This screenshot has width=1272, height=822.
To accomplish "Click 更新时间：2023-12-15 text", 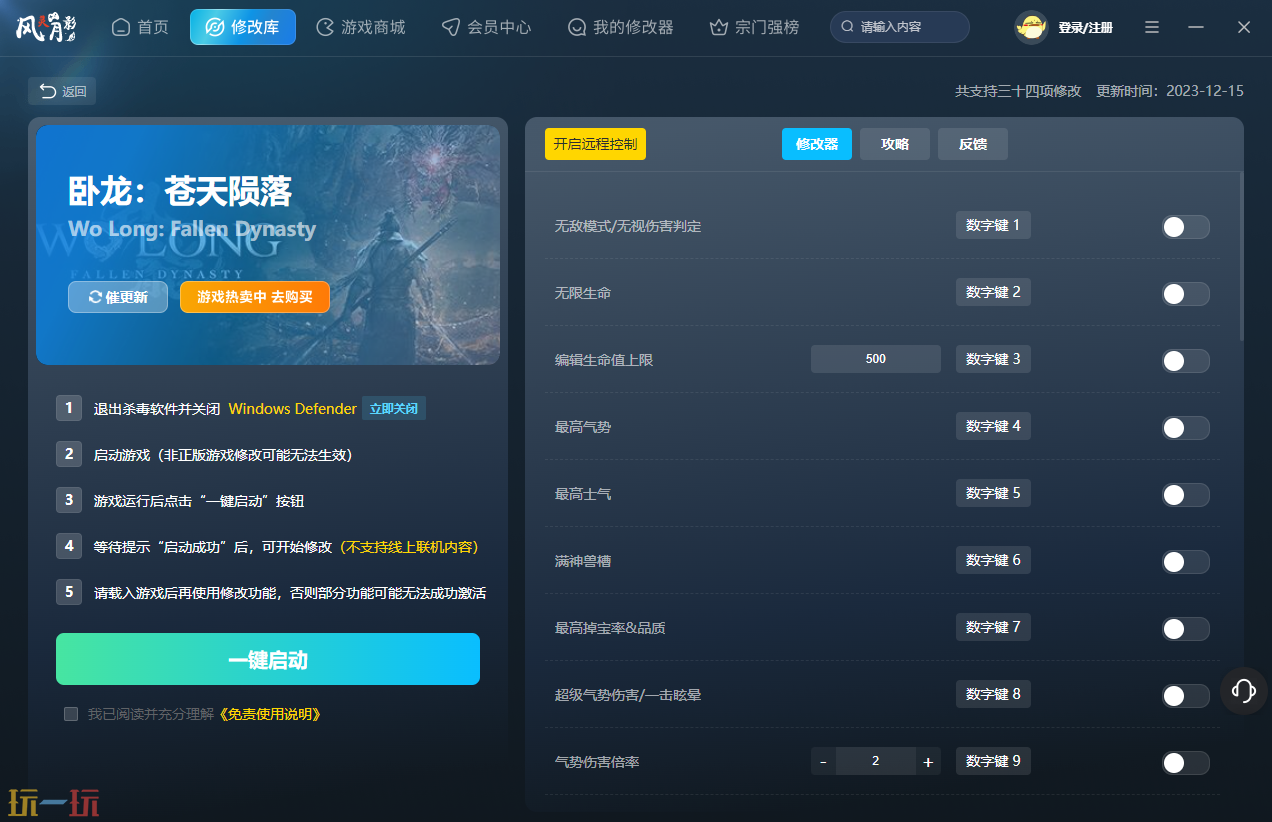I will point(1170,91).
